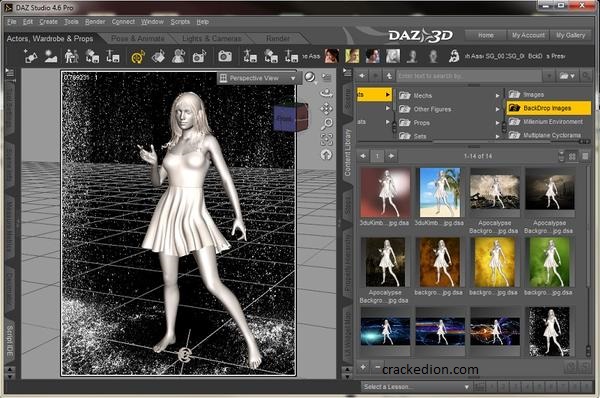Open the Content Library side tab
The height and width of the screenshot is (398, 600).
(347, 152)
